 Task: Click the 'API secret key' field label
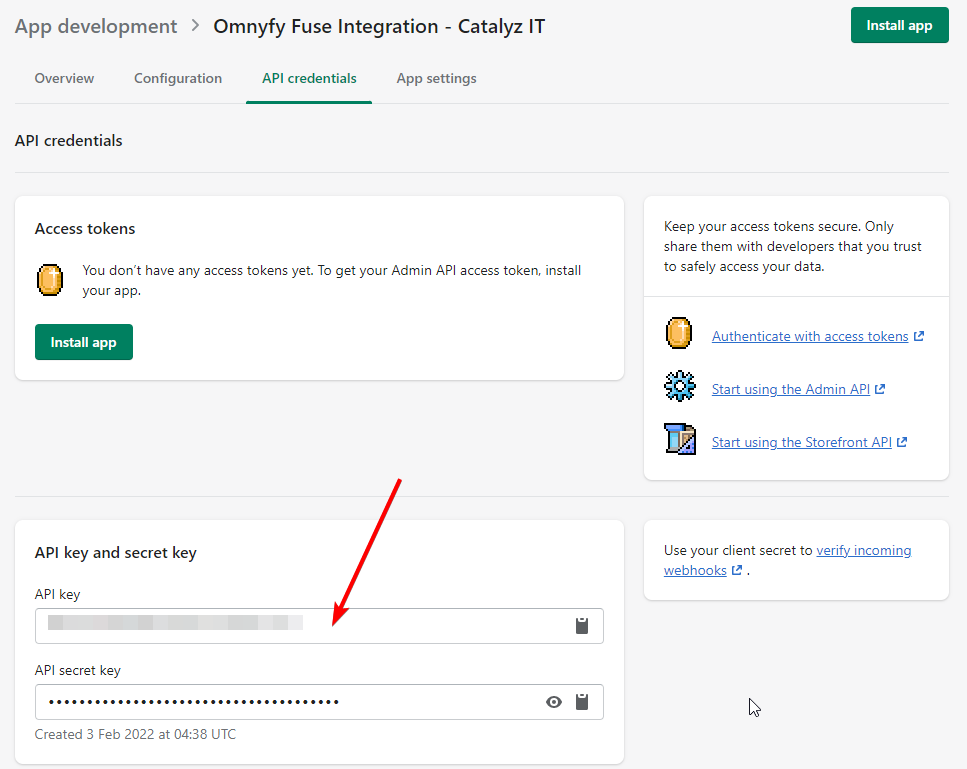[x=78, y=670]
